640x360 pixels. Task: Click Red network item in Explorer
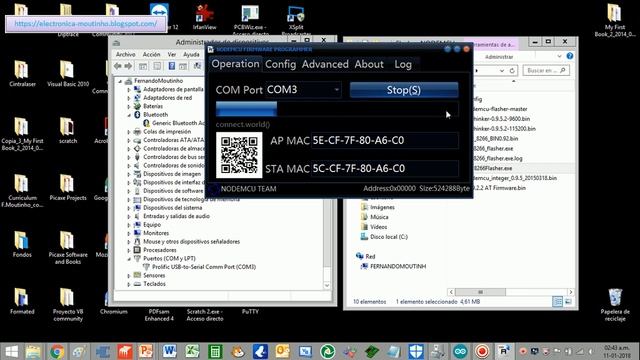370,256
